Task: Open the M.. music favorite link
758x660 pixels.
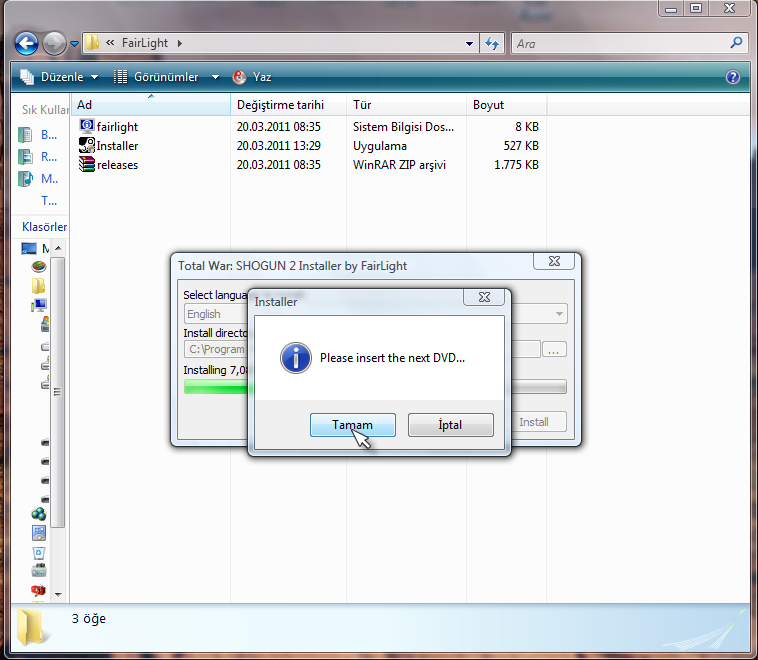Action: click(x=49, y=179)
